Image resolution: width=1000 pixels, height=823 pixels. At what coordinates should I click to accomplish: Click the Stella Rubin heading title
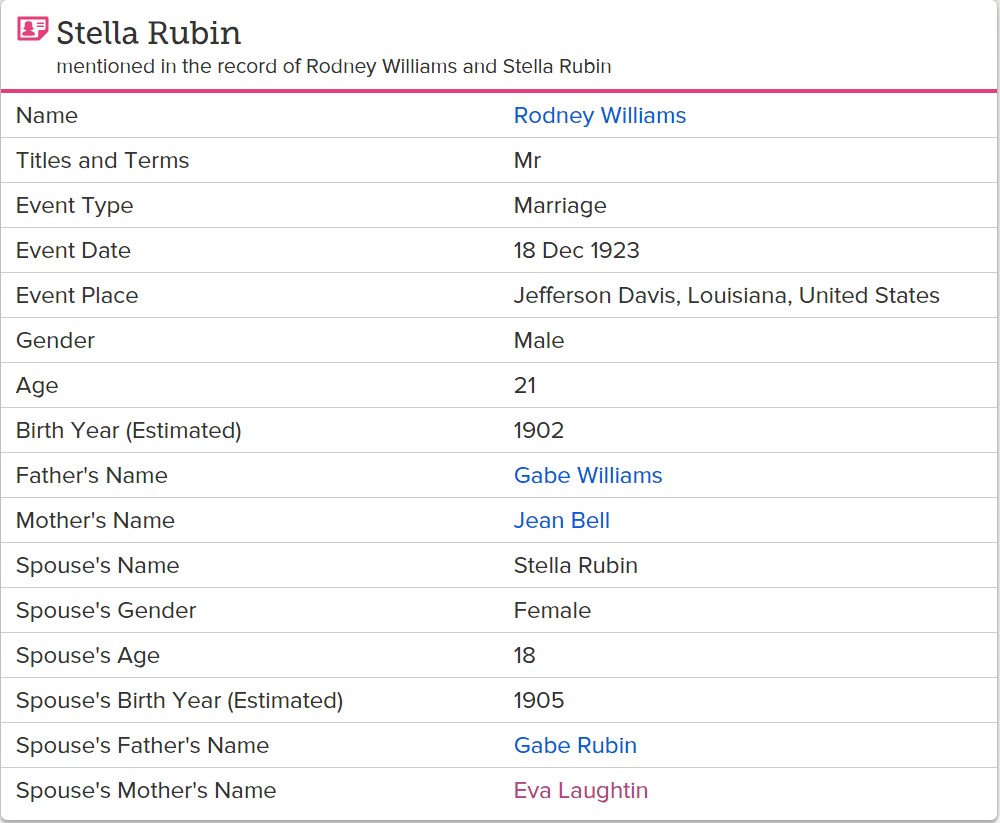tap(148, 33)
